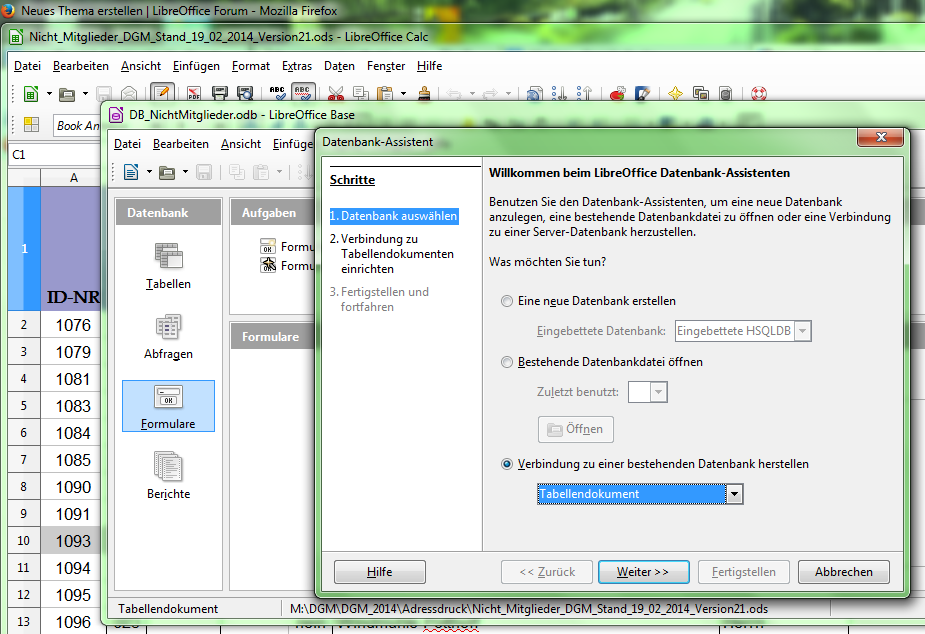Select 'Bestehende Datenbankdatei öffnen' radio button
Image resolution: width=925 pixels, height=634 pixels.
tap(507, 362)
